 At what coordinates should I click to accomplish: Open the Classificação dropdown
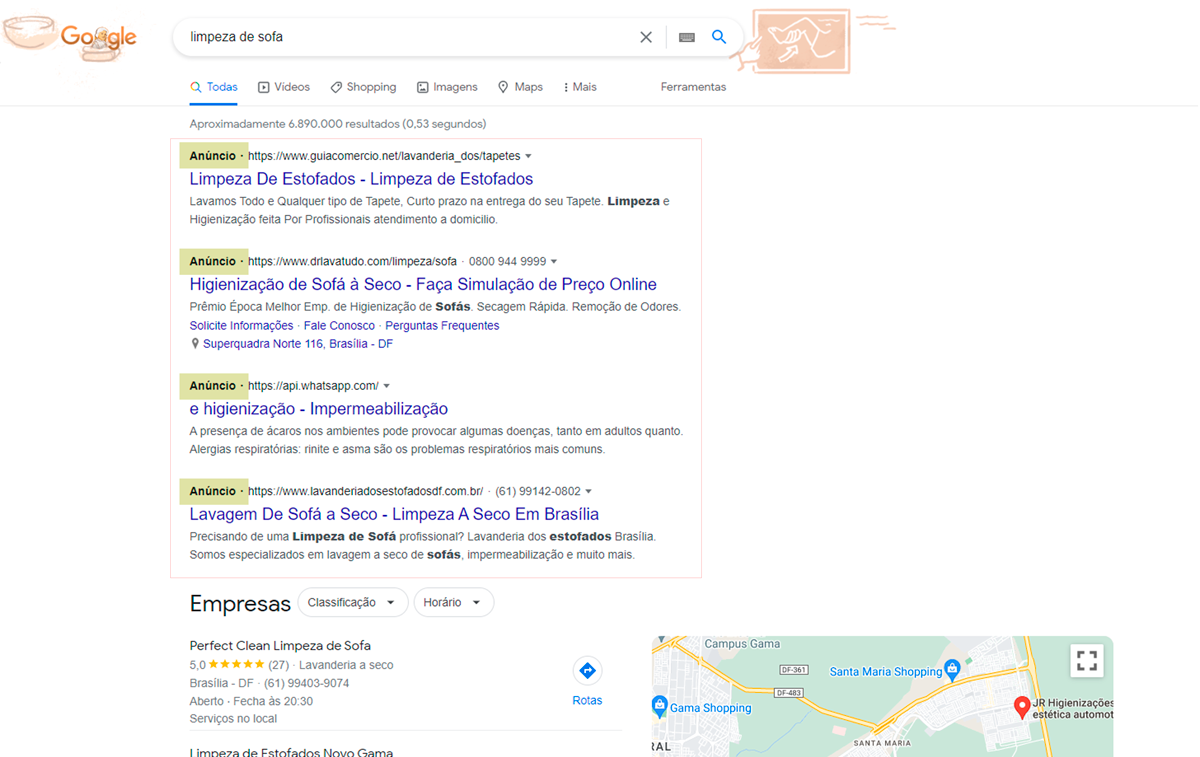point(352,602)
